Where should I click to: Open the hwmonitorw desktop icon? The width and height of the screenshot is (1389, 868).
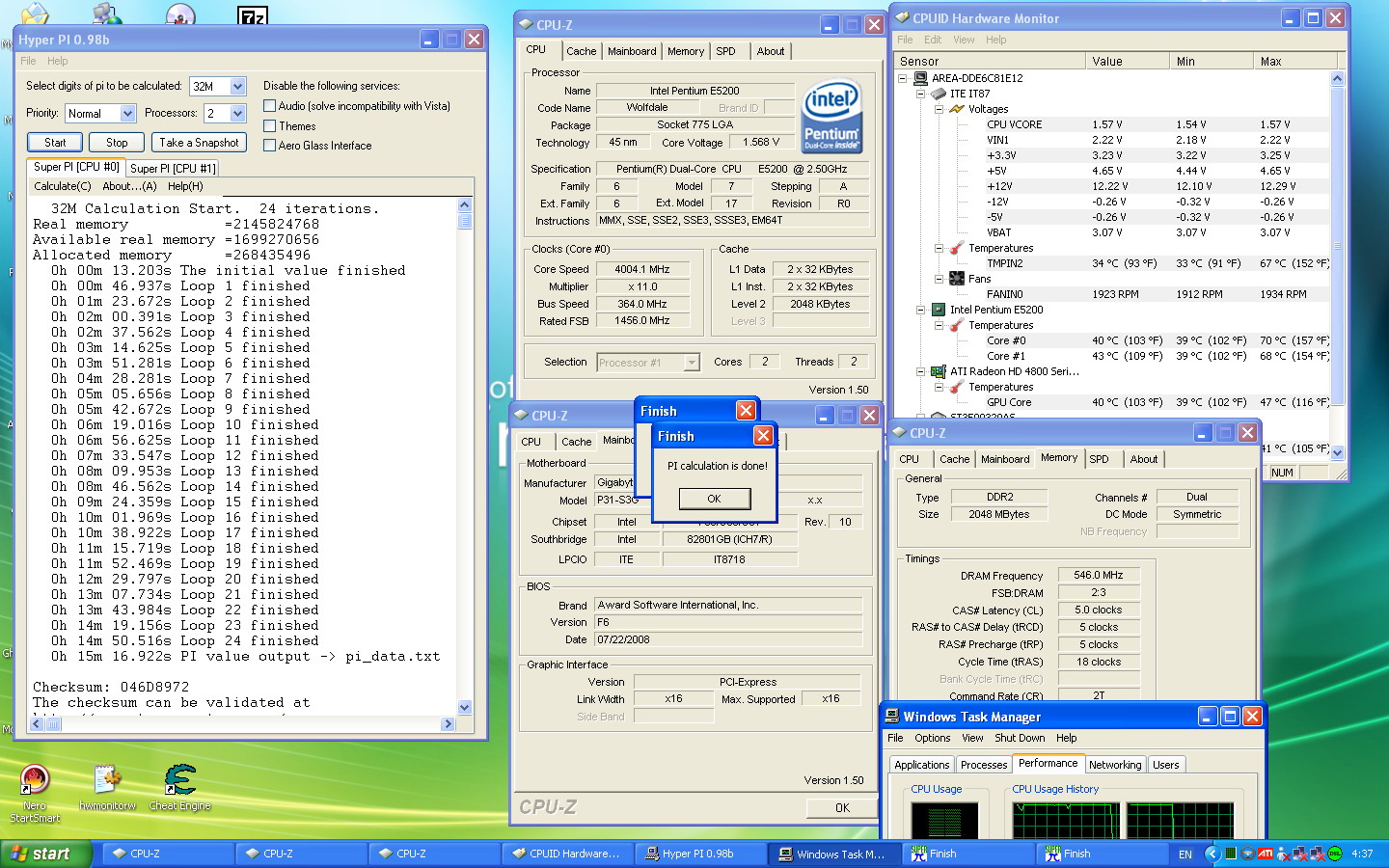click(107, 779)
